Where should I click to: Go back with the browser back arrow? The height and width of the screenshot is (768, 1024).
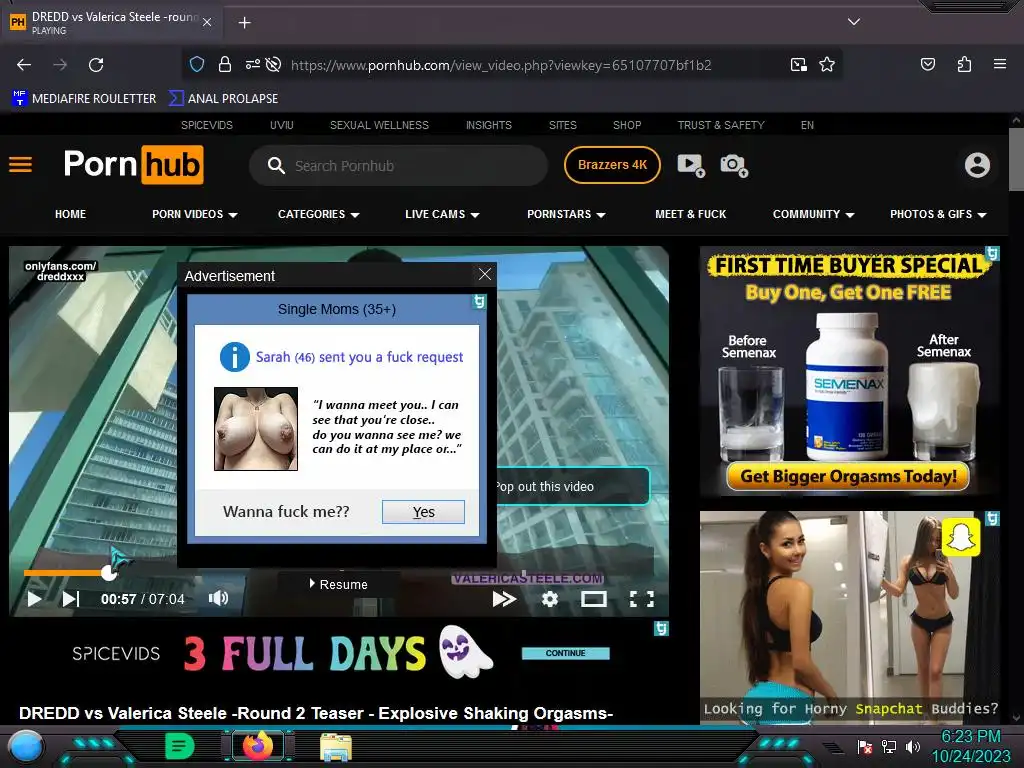click(24, 65)
